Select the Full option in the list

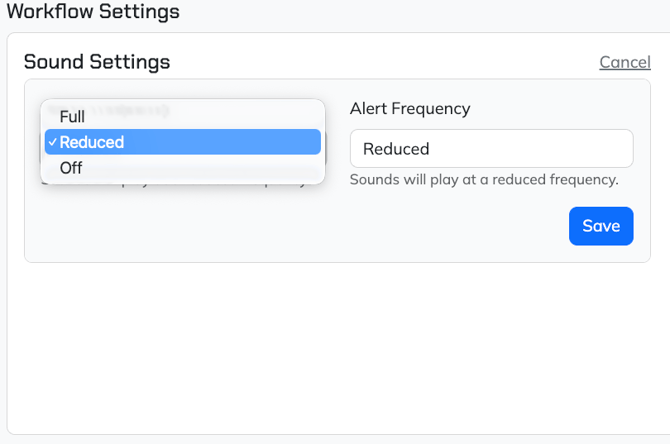pyautogui.click(x=72, y=116)
